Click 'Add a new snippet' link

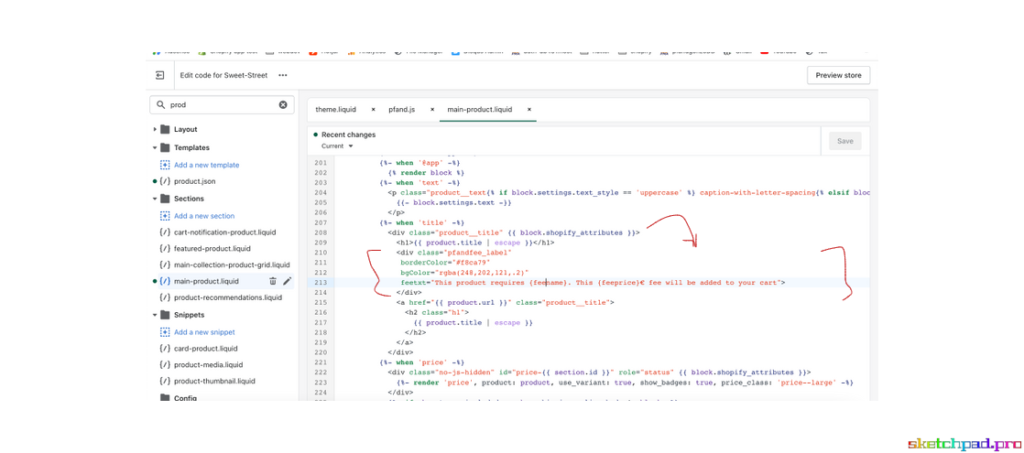204,332
